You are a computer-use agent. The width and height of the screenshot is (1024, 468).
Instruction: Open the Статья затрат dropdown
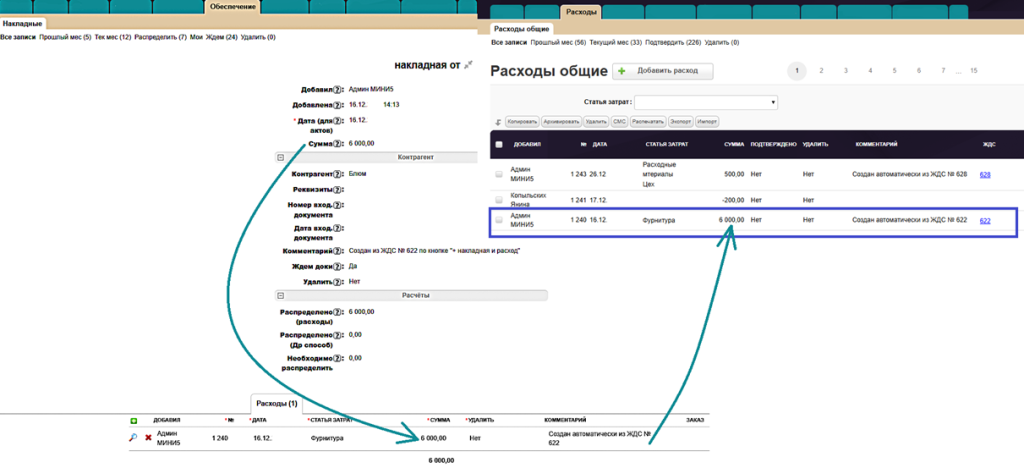(x=706, y=102)
